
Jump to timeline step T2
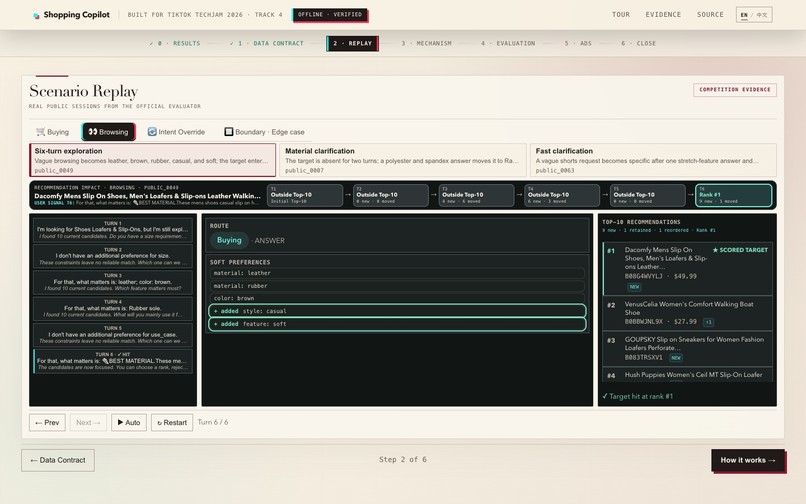(x=391, y=195)
